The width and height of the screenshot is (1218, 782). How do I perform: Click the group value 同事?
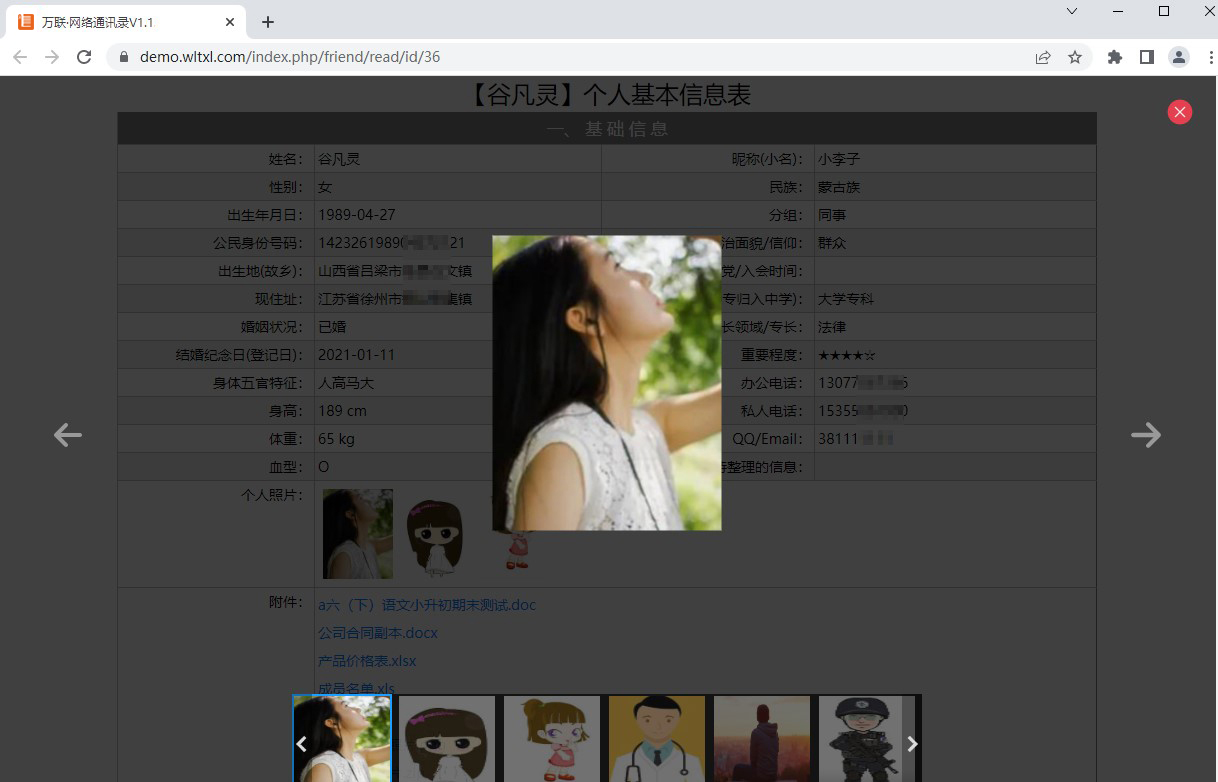pos(832,215)
